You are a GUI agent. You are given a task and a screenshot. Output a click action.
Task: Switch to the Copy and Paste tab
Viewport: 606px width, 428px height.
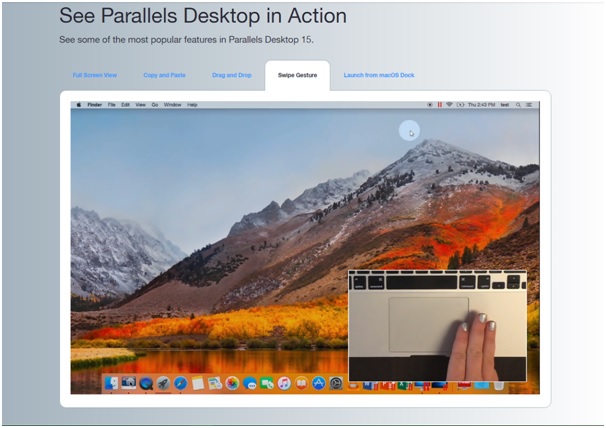[165, 75]
